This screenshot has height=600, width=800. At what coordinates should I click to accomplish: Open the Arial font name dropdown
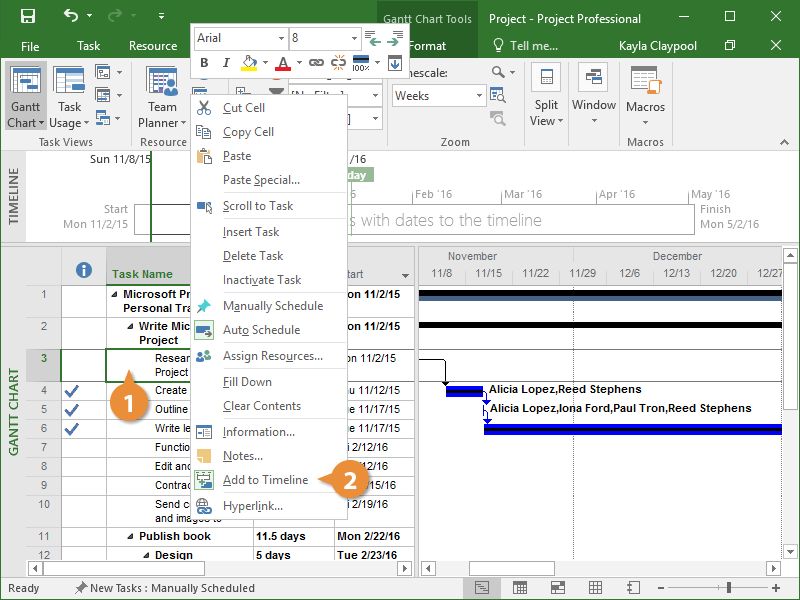point(281,38)
